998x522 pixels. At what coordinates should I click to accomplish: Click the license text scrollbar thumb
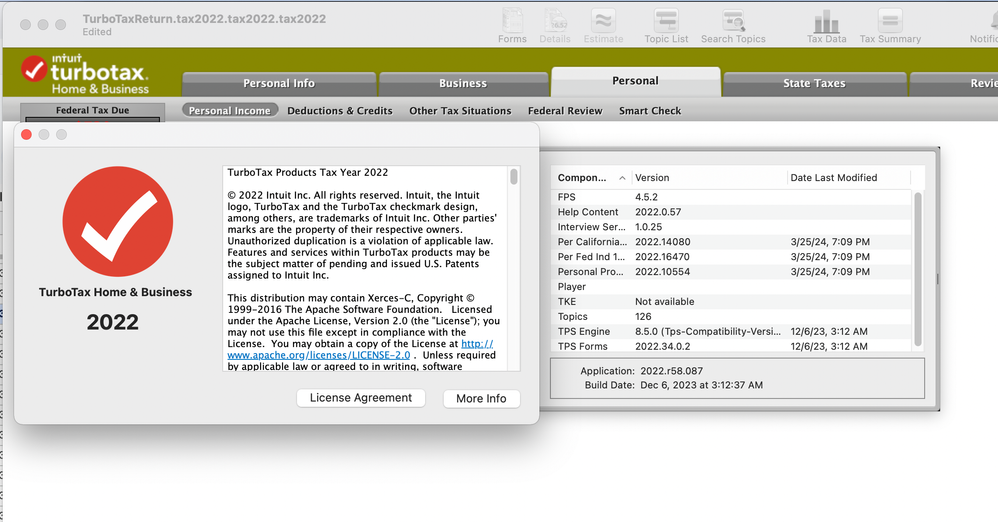click(x=514, y=176)
